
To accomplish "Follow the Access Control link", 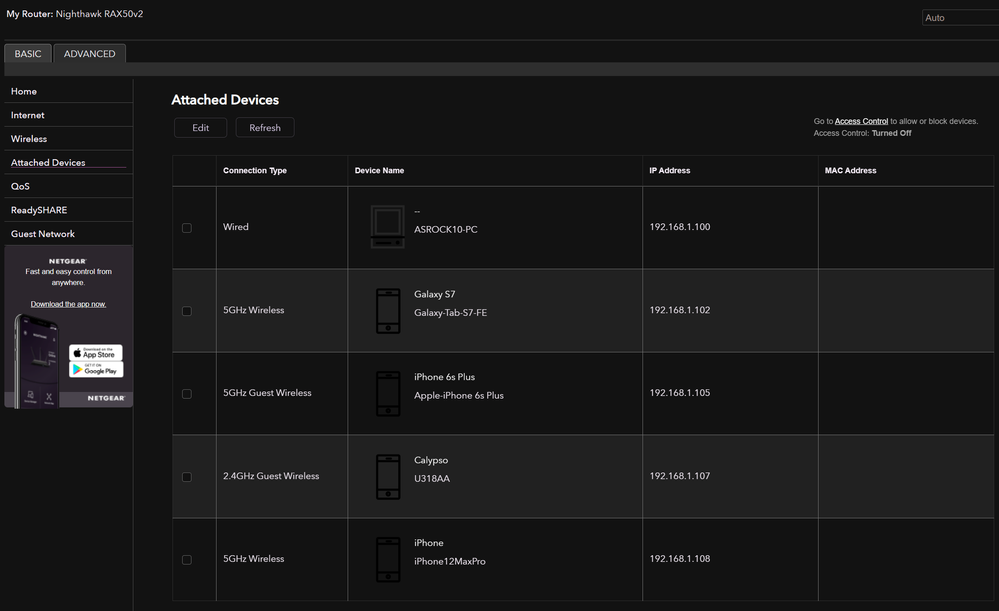I will 861,121.
